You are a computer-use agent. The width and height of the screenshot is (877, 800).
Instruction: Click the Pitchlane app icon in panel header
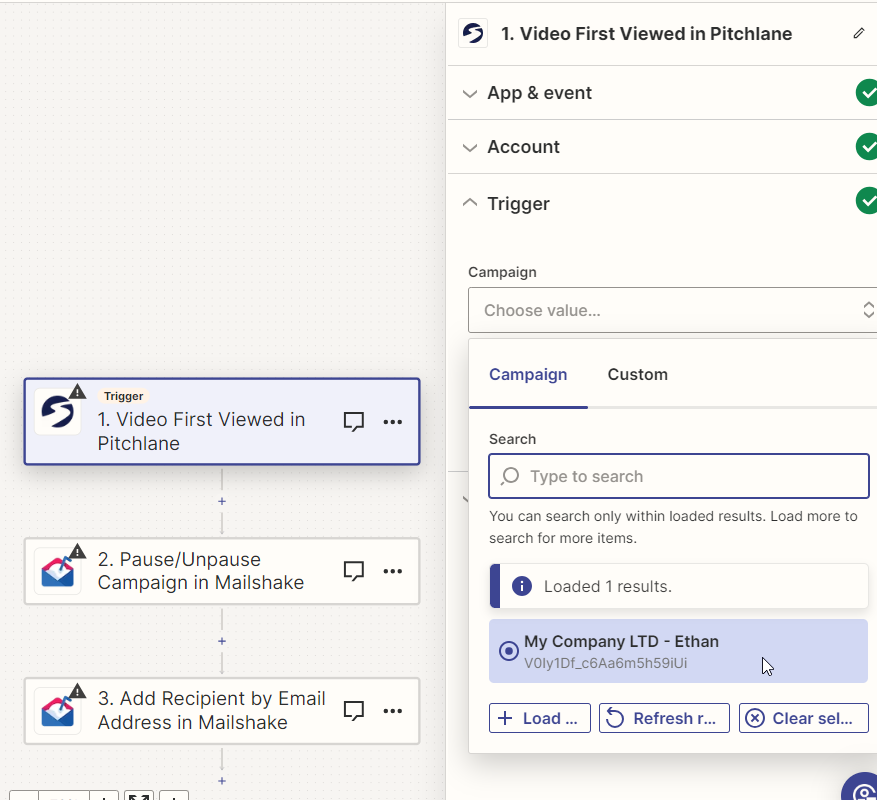coord(473,34)
